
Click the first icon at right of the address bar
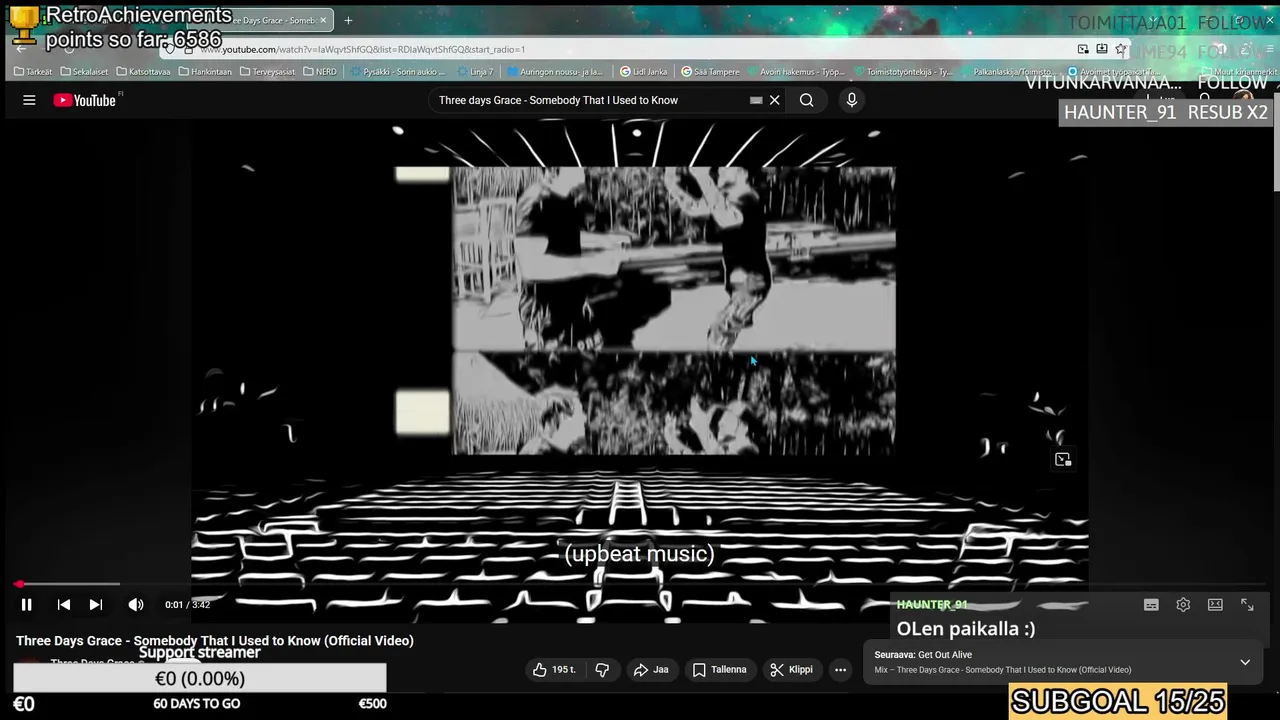(1083, 49)
